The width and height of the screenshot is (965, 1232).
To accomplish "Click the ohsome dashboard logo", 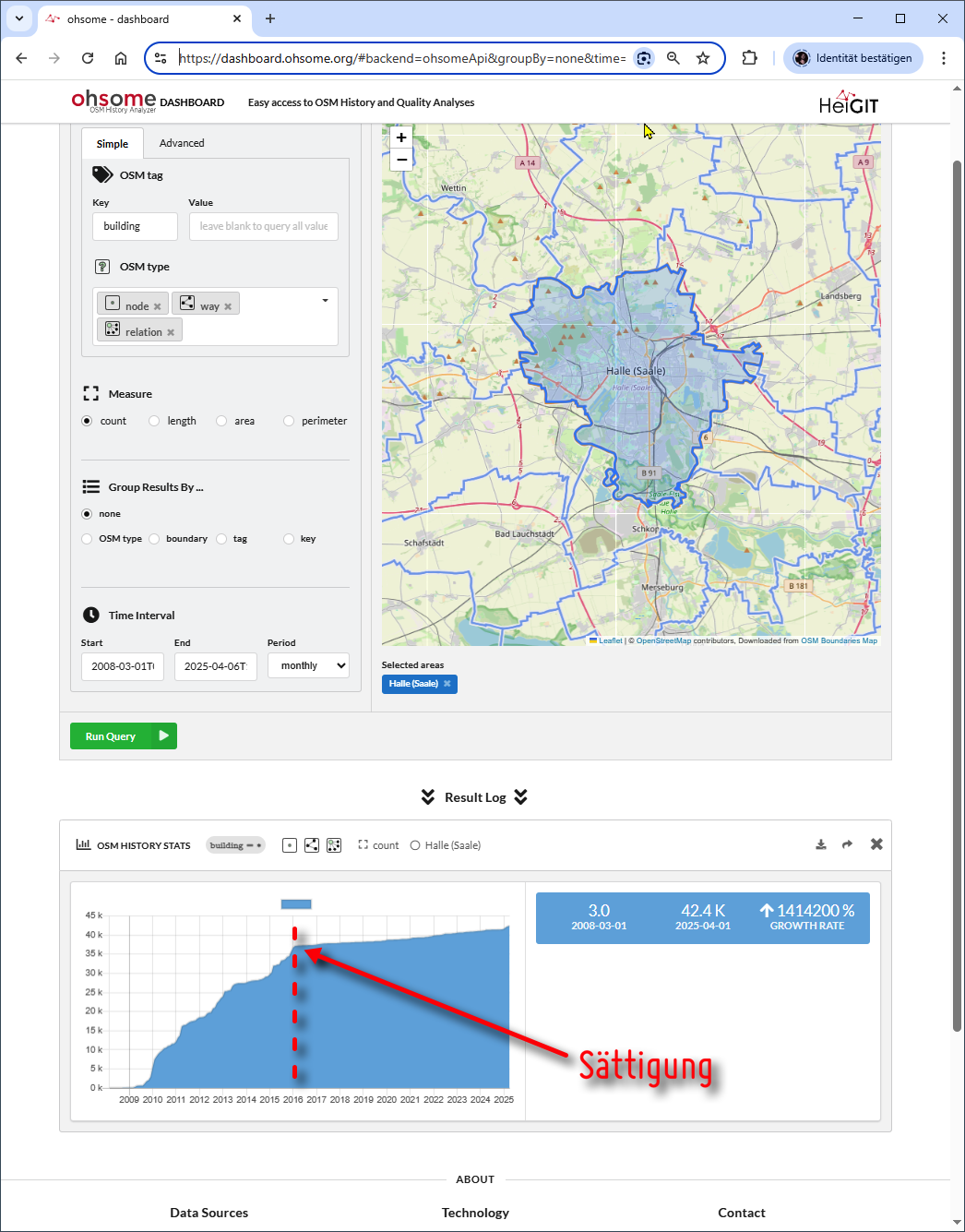I will click(148, 102).
